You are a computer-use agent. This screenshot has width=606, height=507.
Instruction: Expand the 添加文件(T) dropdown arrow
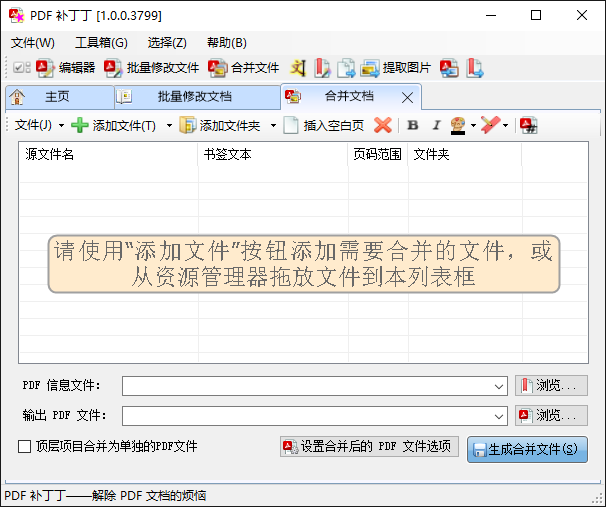click(x=169, y=125)
